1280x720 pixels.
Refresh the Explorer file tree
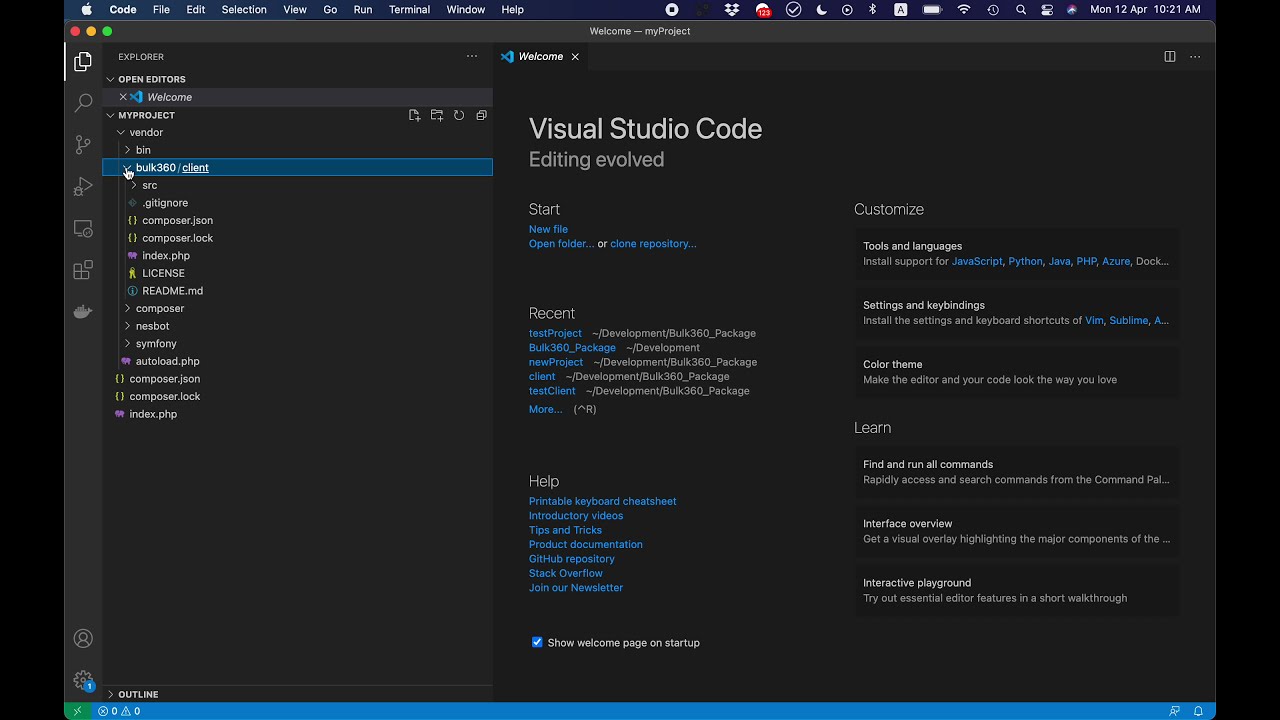459,115
